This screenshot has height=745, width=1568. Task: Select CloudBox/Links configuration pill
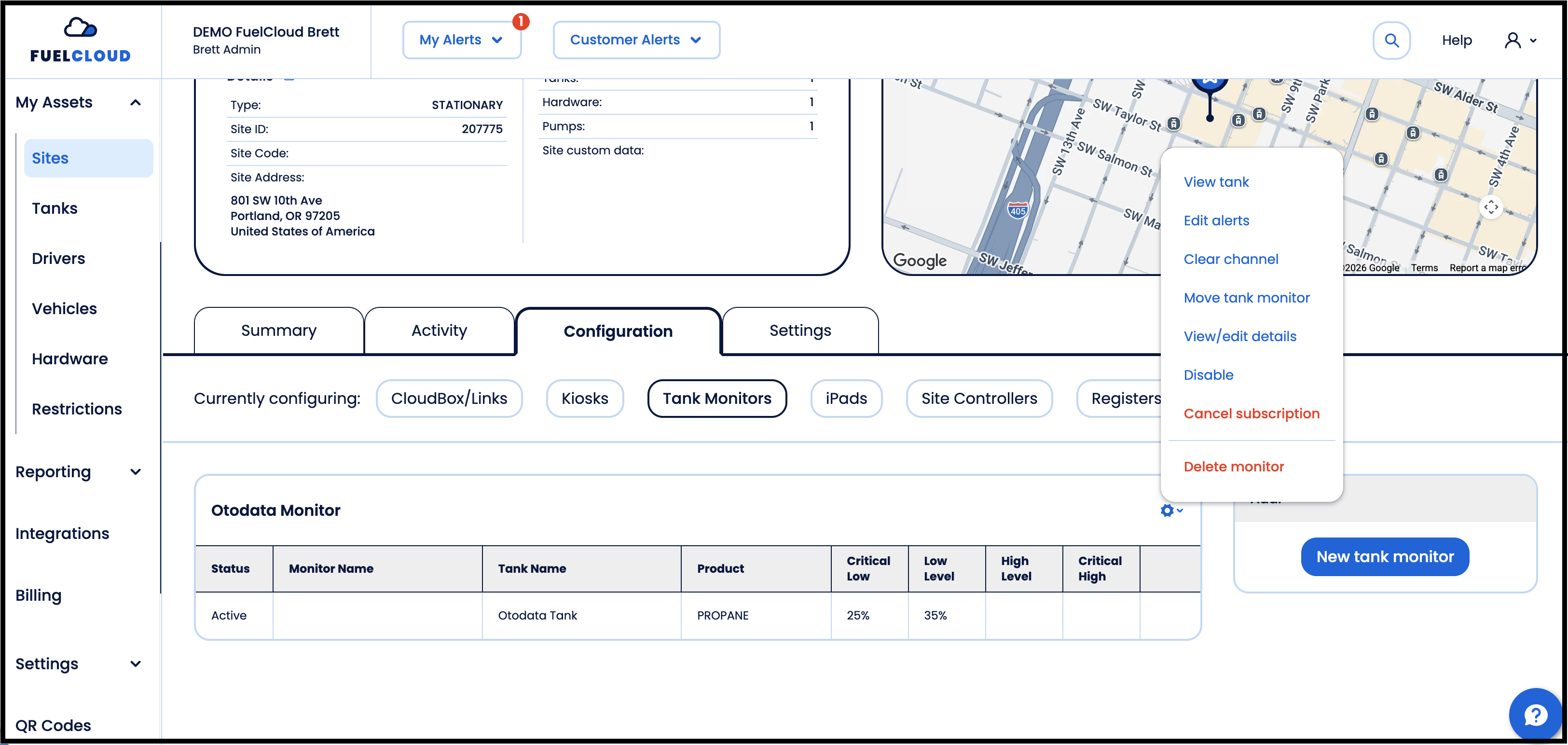tap(449, 398)
